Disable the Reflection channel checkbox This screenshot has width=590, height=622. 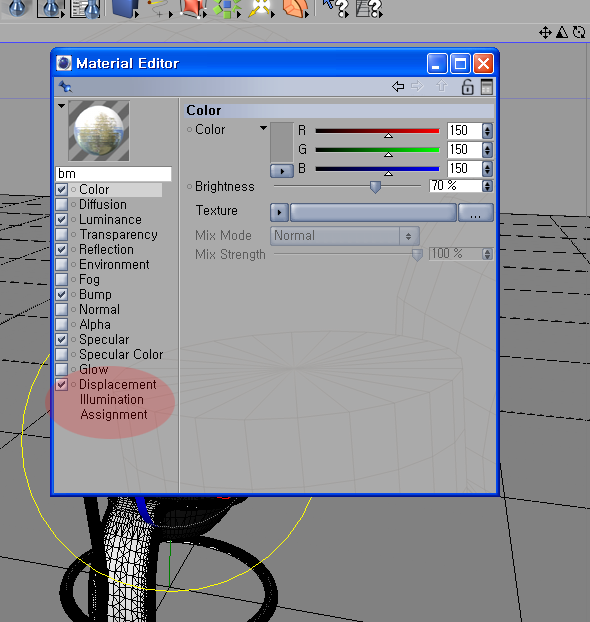61,250
